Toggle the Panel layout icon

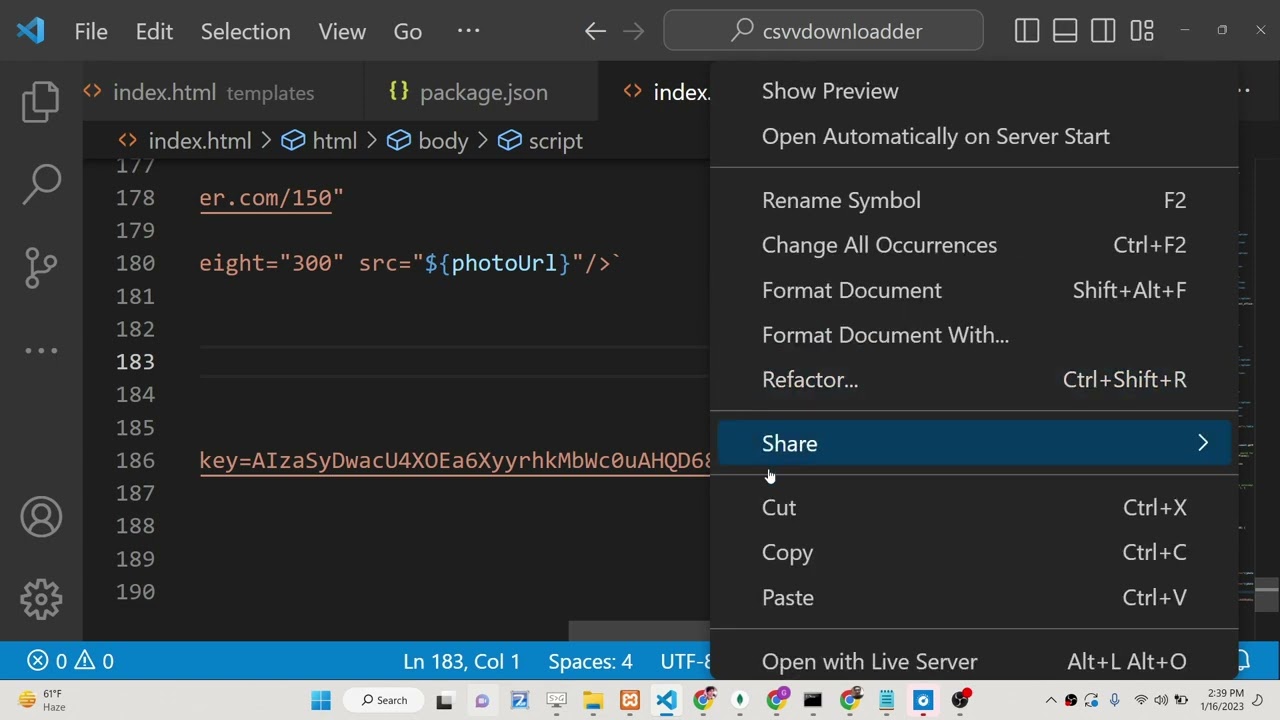[1065, 31]
